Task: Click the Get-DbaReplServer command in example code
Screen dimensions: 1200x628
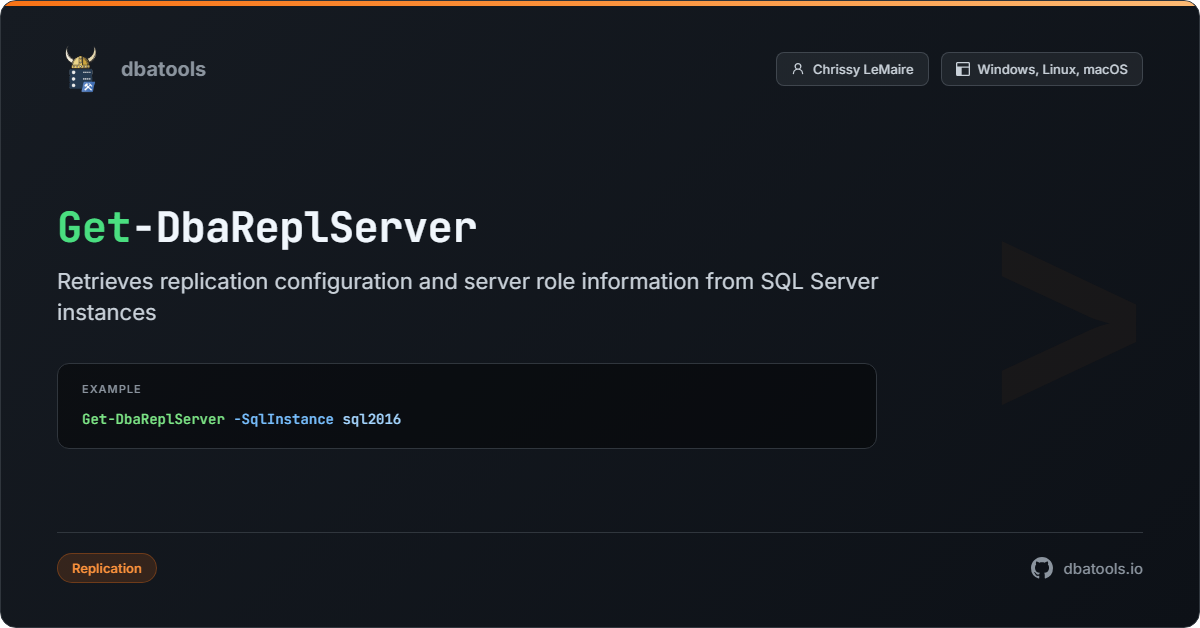Action: 153,419
